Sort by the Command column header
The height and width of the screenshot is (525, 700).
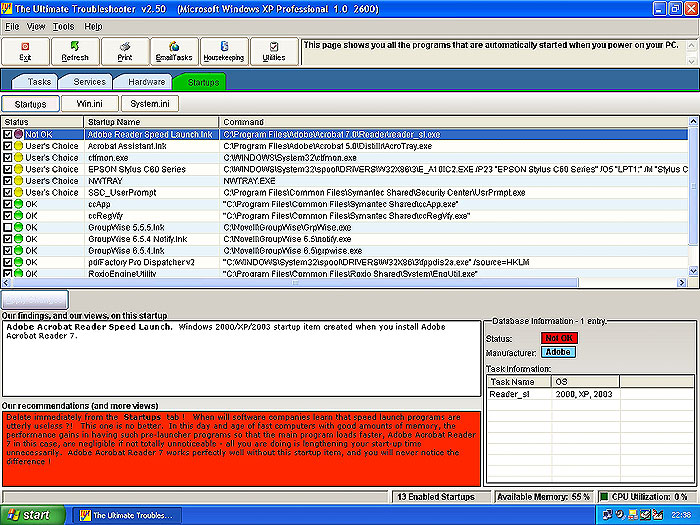pos(454,122)
